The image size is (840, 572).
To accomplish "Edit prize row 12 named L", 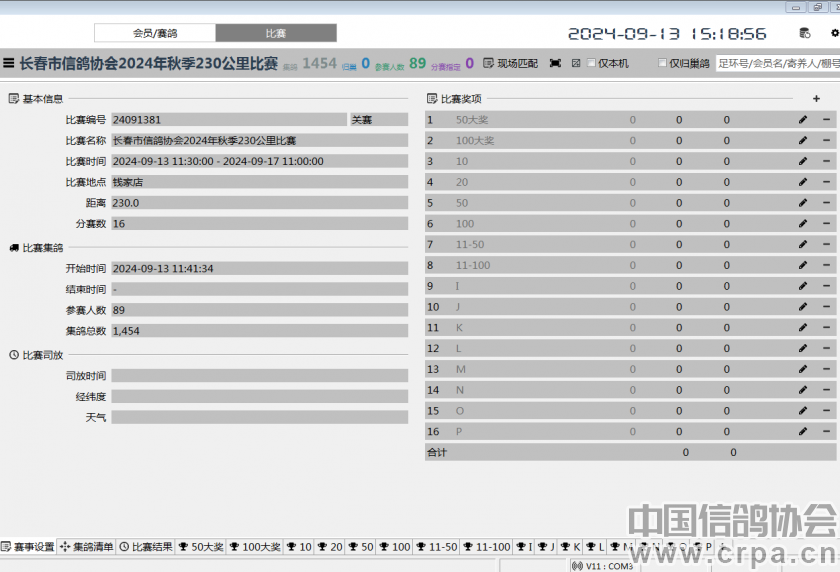I will tap(802, 348).
